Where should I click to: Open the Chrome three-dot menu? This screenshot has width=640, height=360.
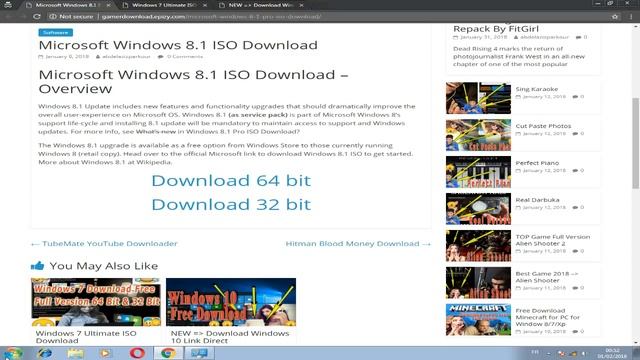coord(631,17)
